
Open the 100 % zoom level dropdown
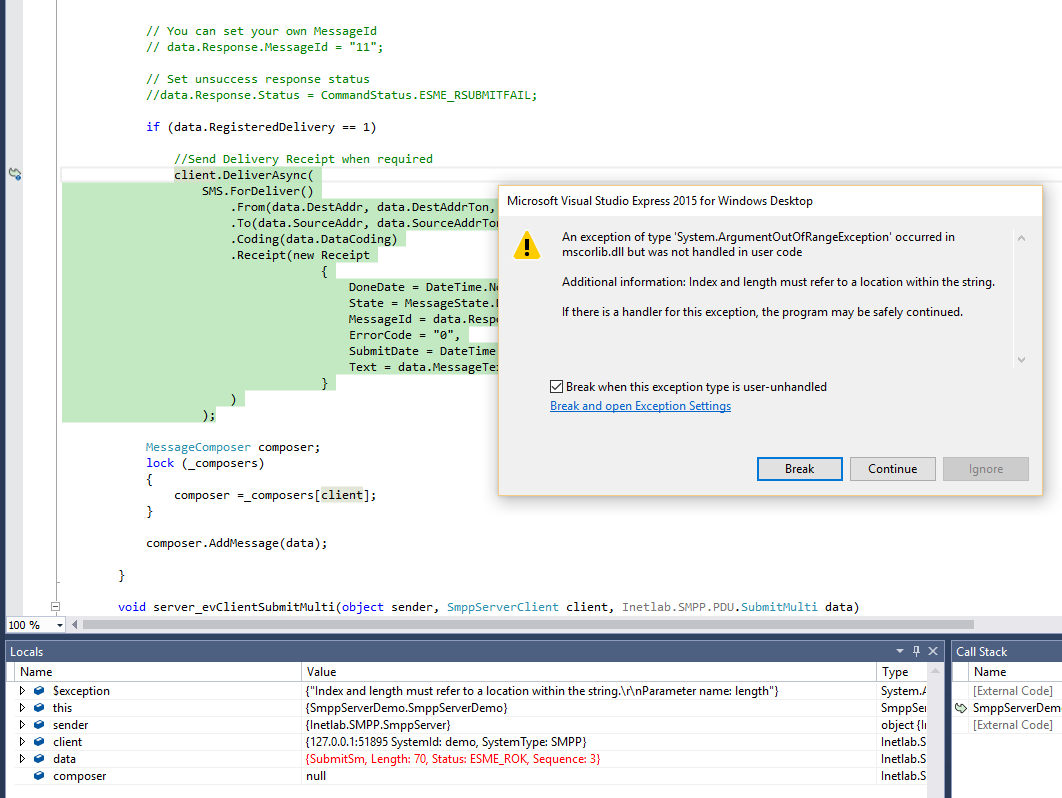click(x=59, y=625)
